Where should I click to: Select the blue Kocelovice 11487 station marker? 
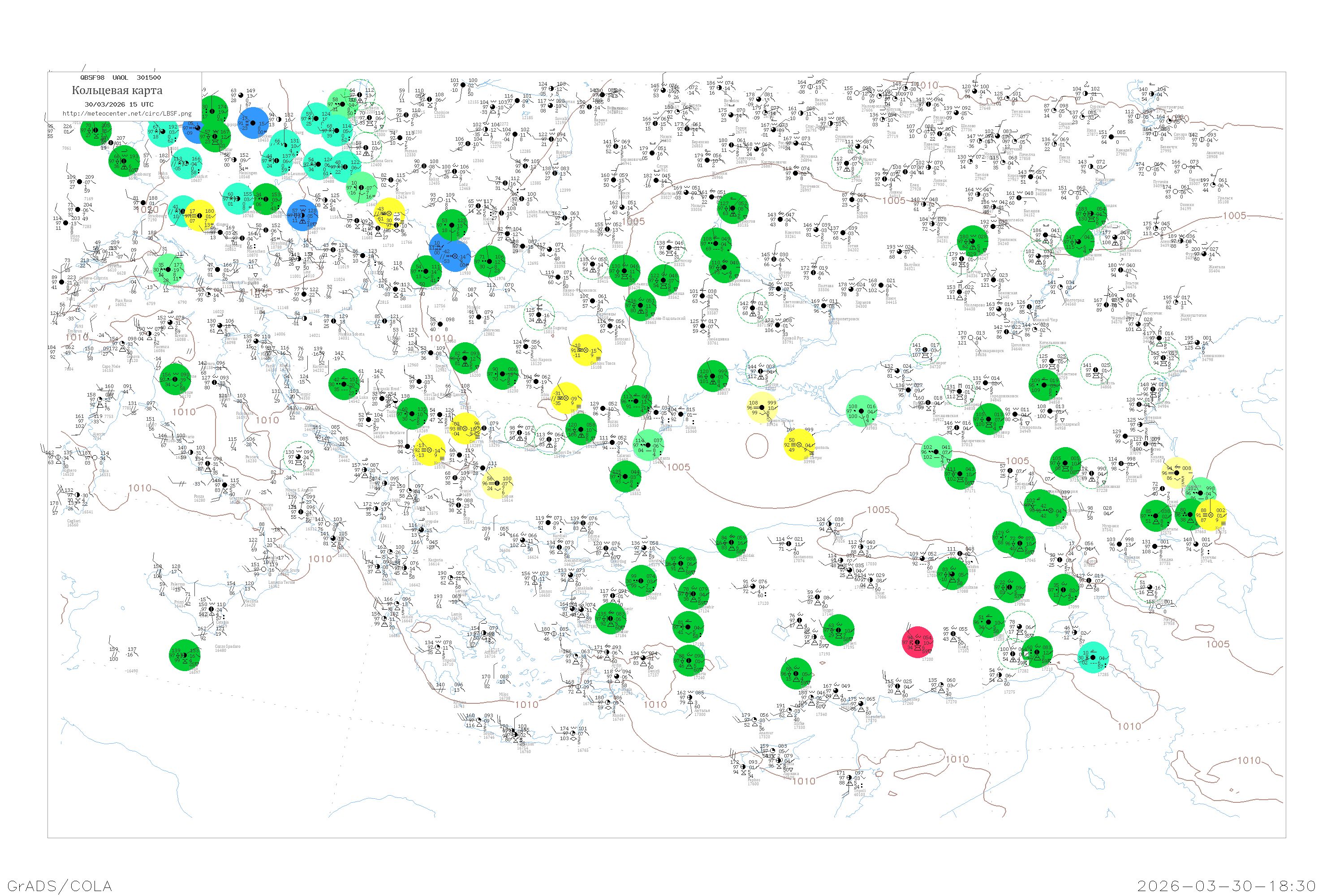point(303,215)
